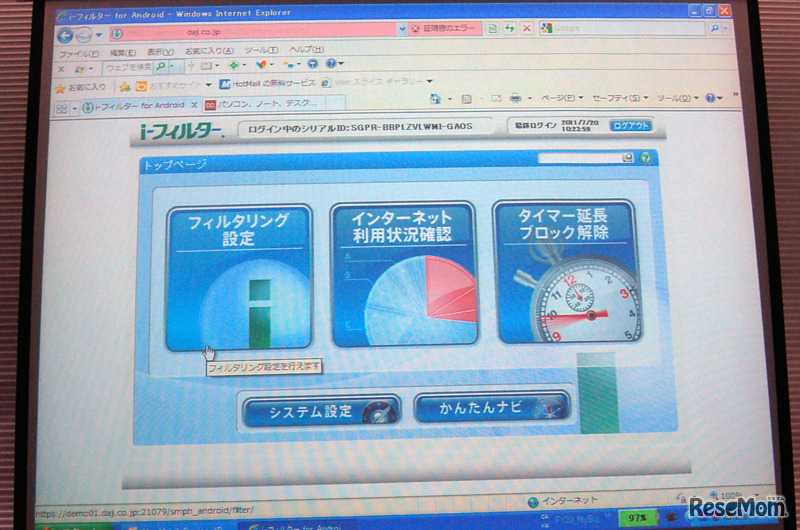Viewport: 800px width, 530px height.
Task: Click the messenger people toolbar icon
Action: [x=289, y=64]
